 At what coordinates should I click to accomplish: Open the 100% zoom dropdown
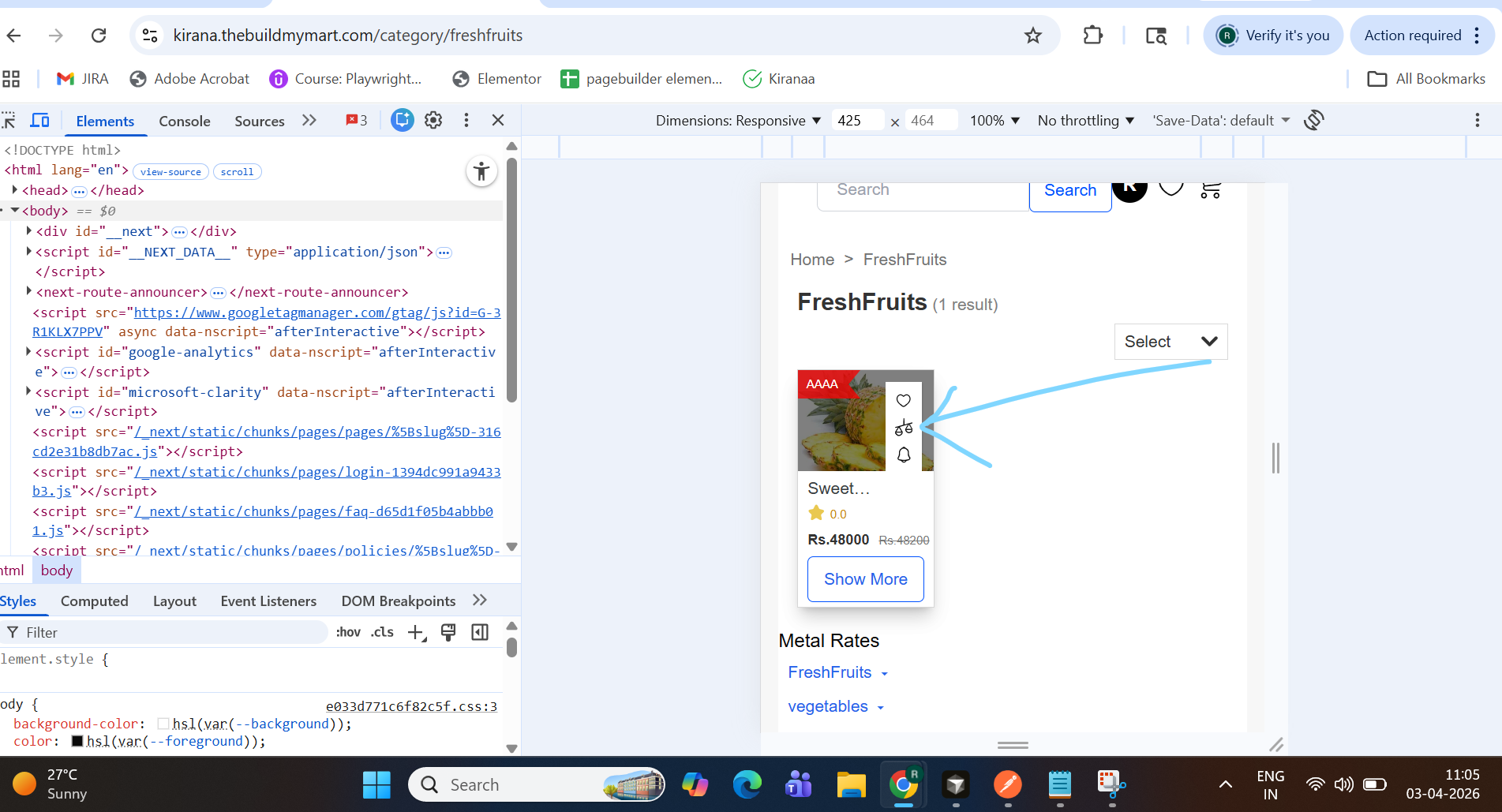pos(994,121)
